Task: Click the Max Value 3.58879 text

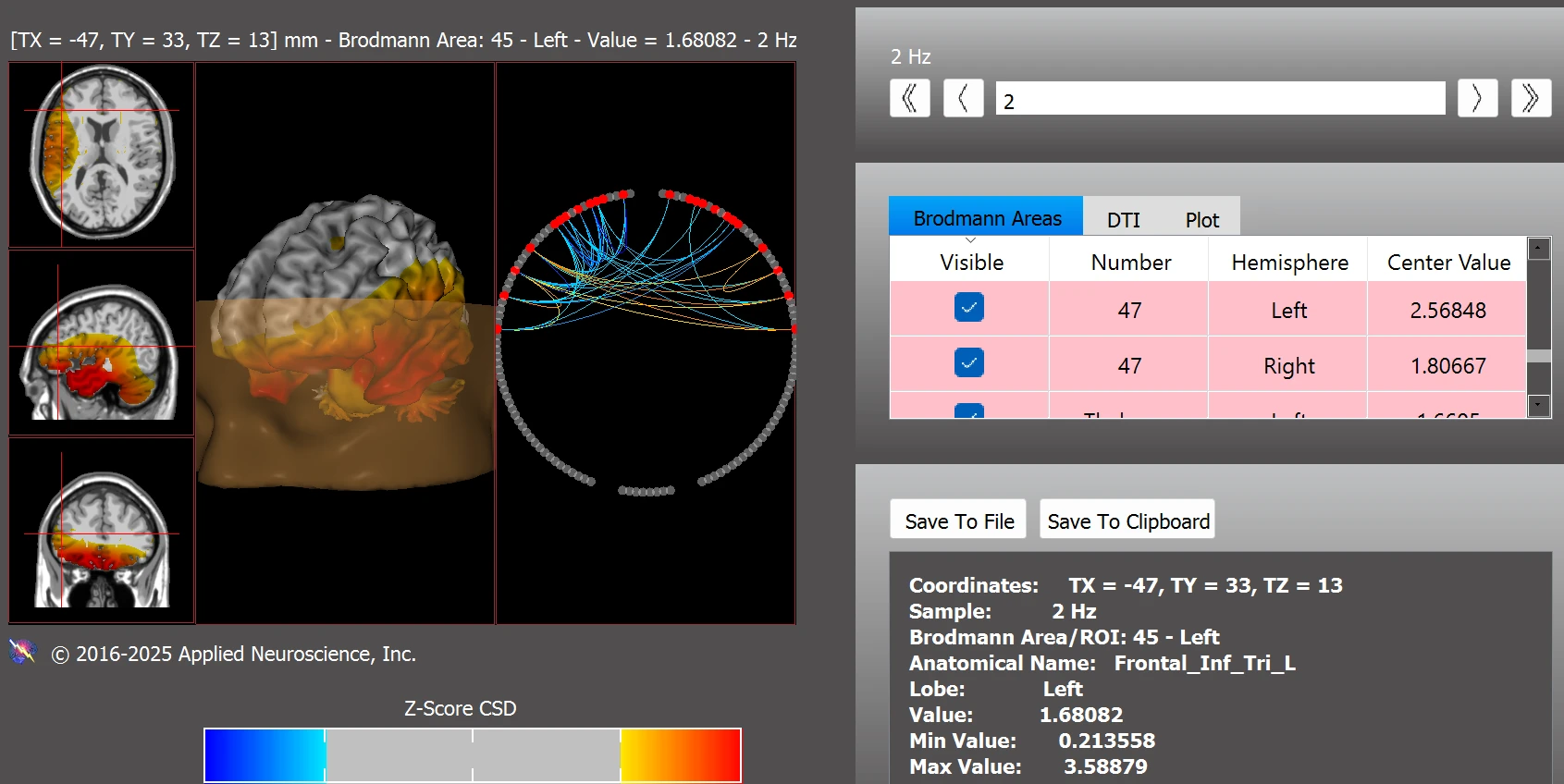Action: click(x=1028, y=766)
